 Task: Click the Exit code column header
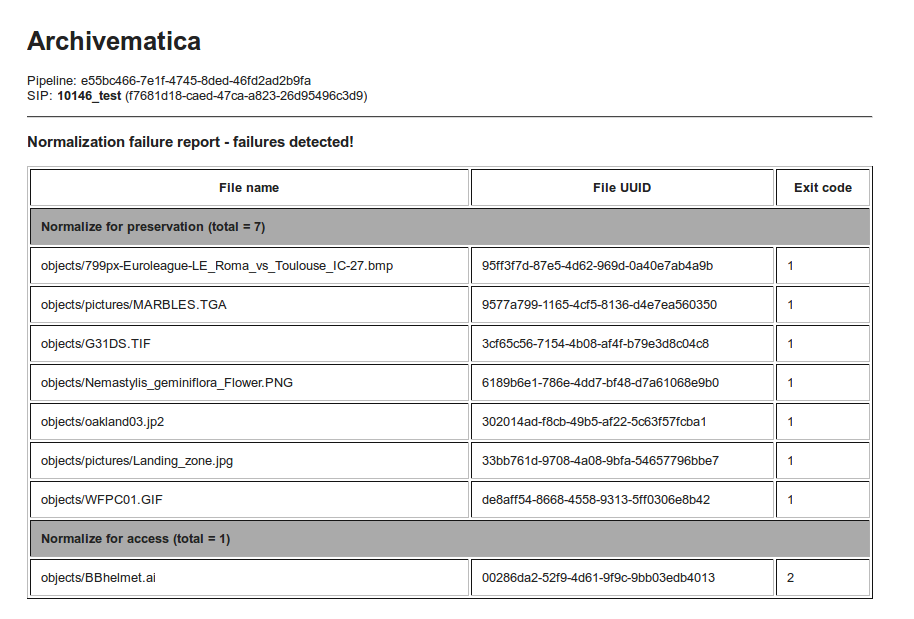822,188
